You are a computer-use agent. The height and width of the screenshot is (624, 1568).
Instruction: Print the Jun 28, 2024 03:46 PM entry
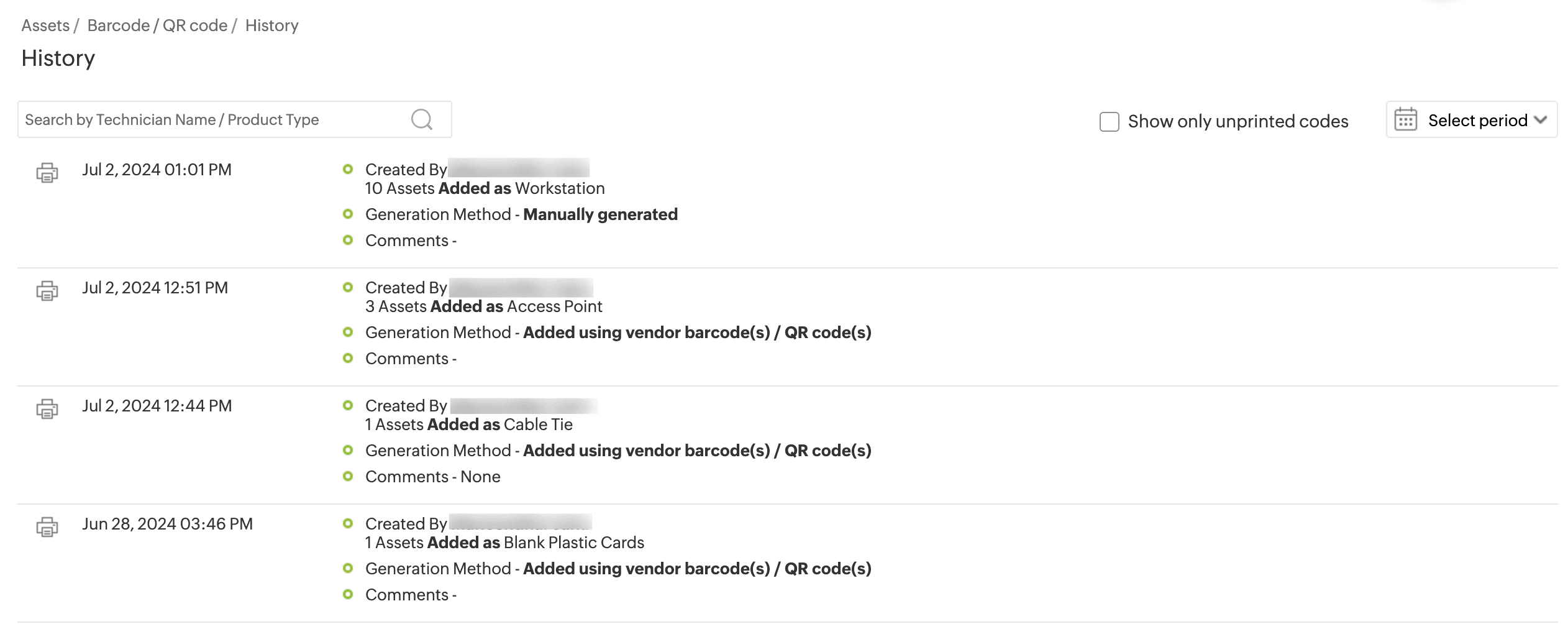click(47, 527)
